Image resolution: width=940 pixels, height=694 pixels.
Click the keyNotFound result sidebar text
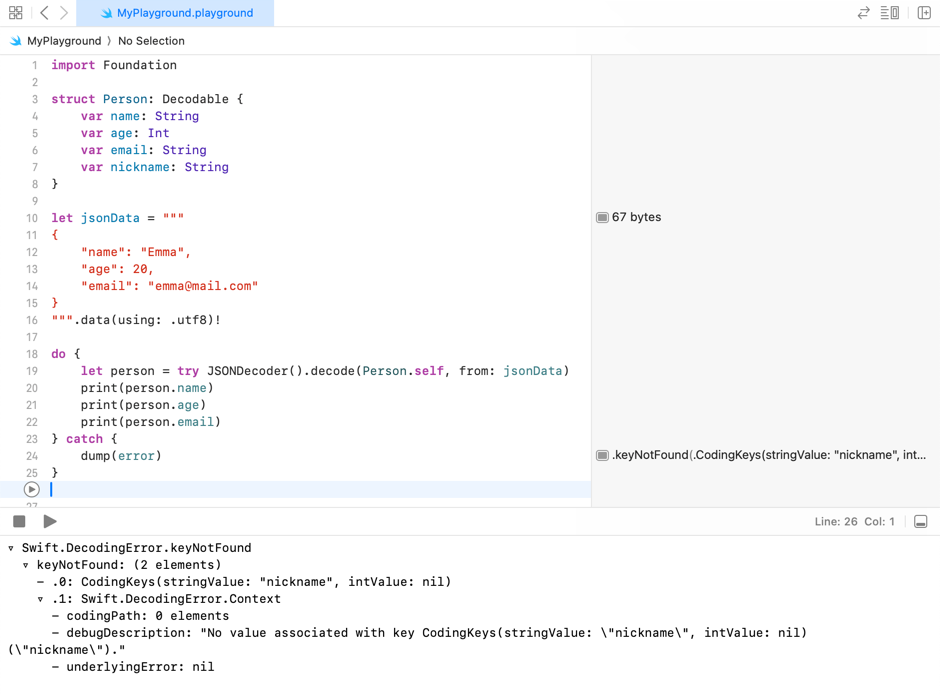coord(769,455)
